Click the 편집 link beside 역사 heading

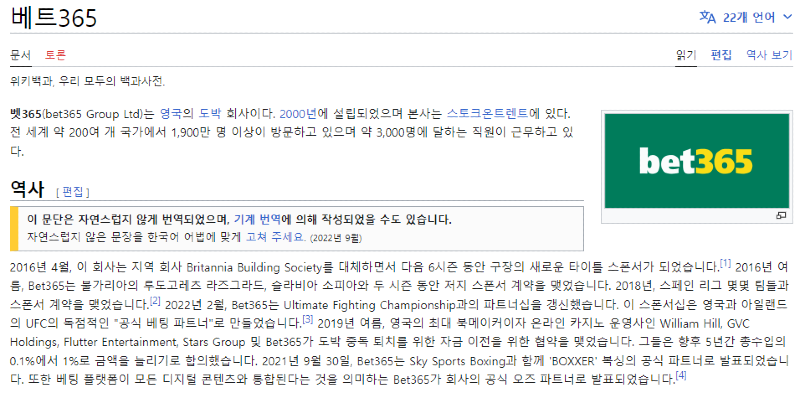[72, 192]
